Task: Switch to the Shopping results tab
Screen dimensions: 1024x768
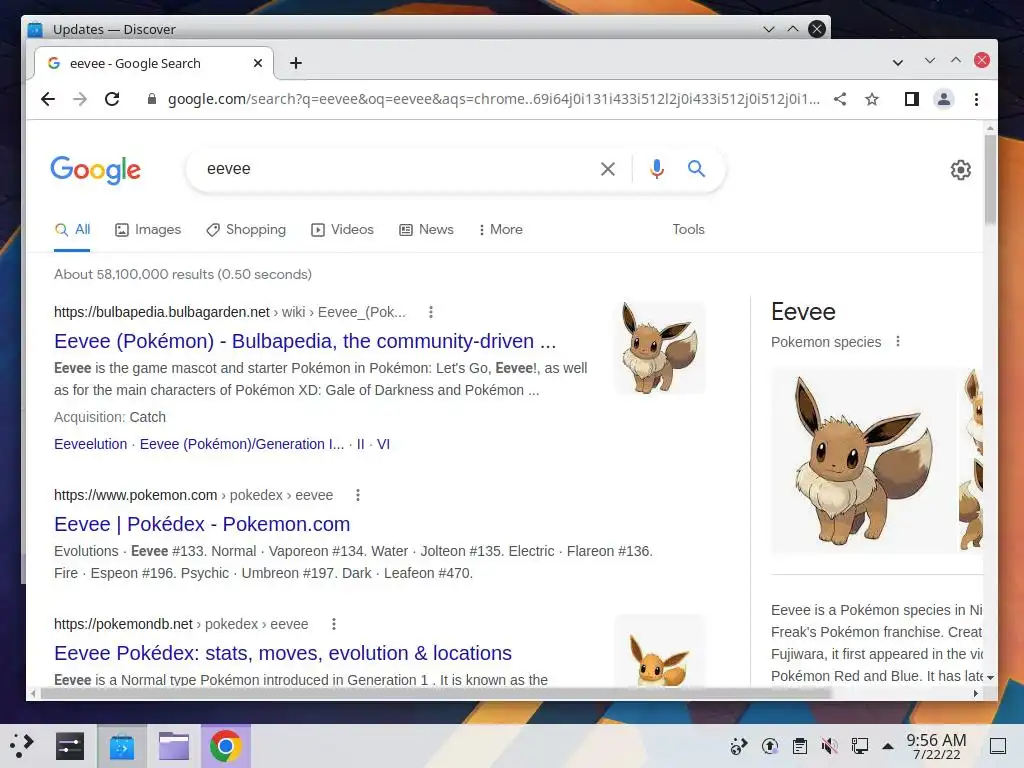Action: point(246,230)
